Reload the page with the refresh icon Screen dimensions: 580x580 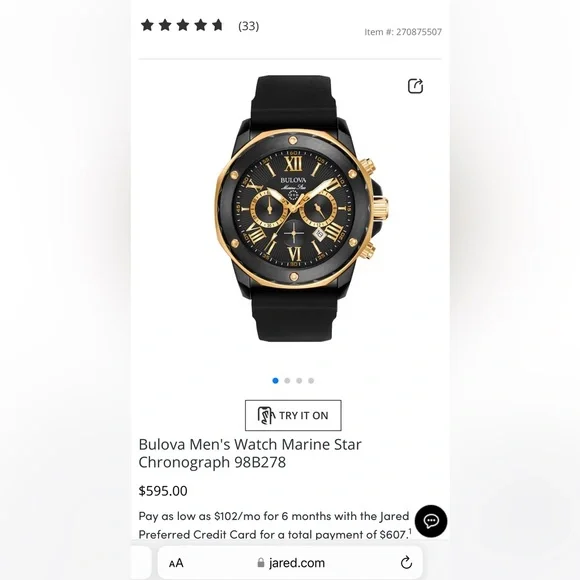[406, 563]
